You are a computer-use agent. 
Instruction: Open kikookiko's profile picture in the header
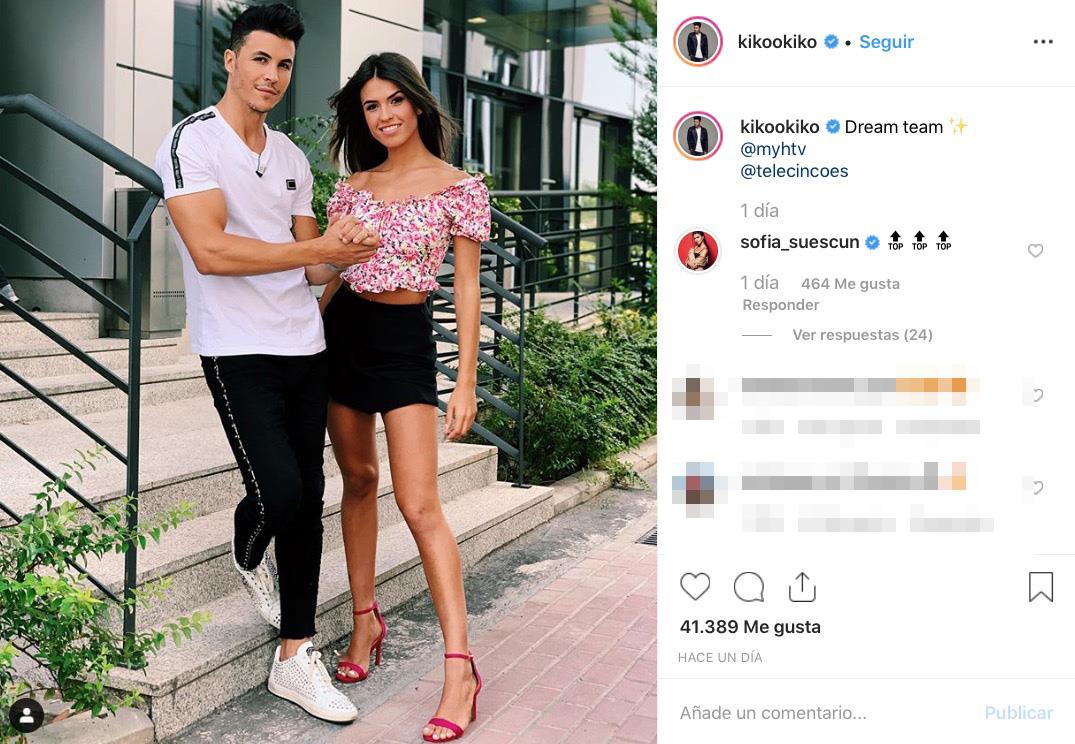(x=697, y=42)
